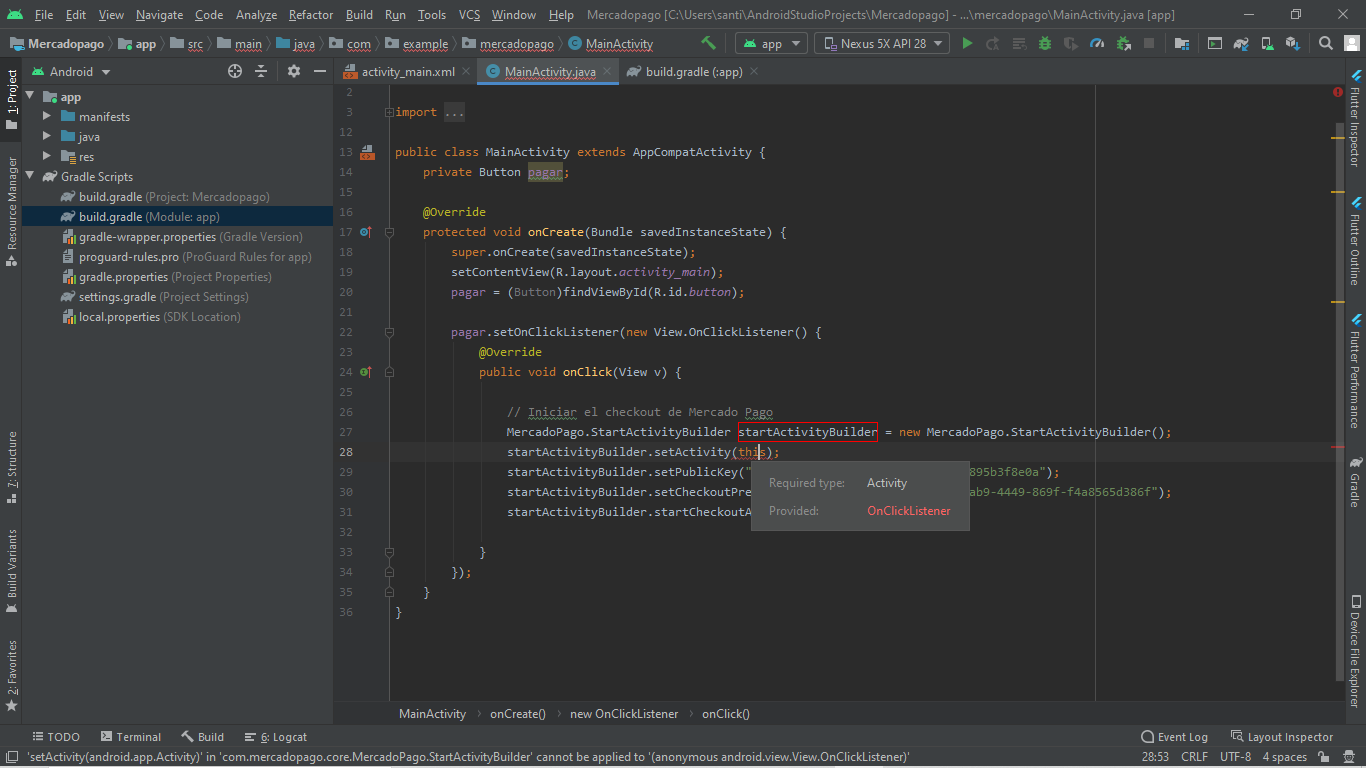Open the 6: Logcat tool window
1366x768 pixels.
[x=276, y=737]
